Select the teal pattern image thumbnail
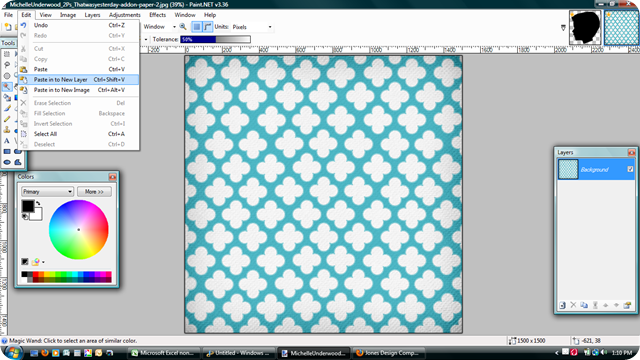Screen dimensions: 640x360 pyautogui.click(x=621, y=28)
